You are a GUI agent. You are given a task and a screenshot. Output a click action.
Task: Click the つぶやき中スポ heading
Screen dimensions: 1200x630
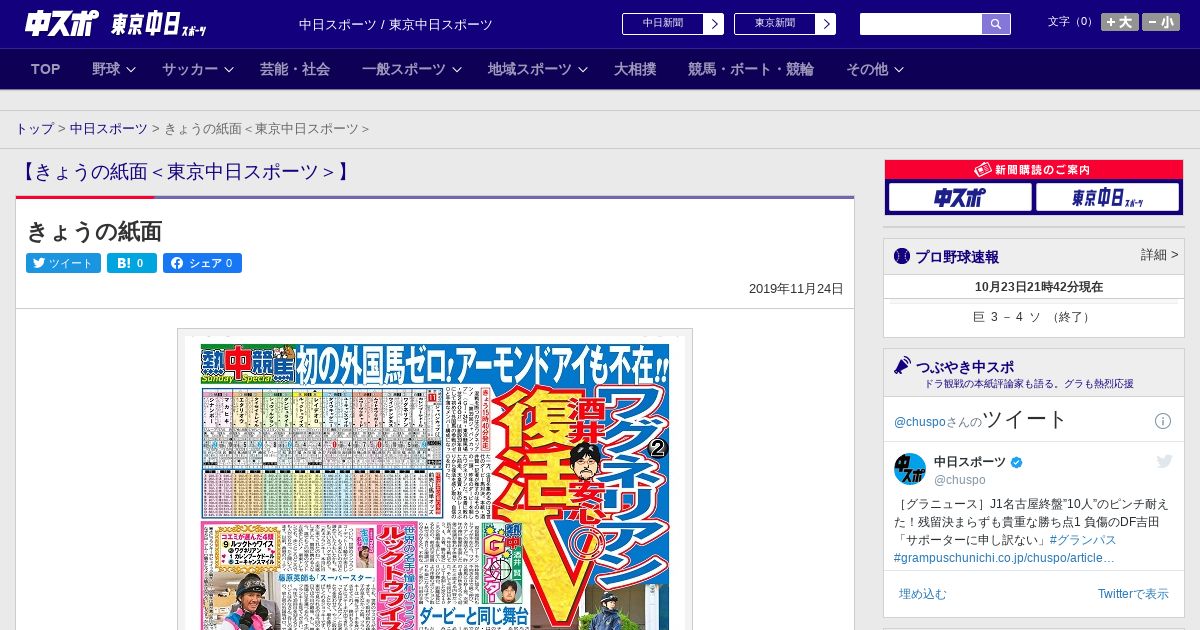(964, 366)
